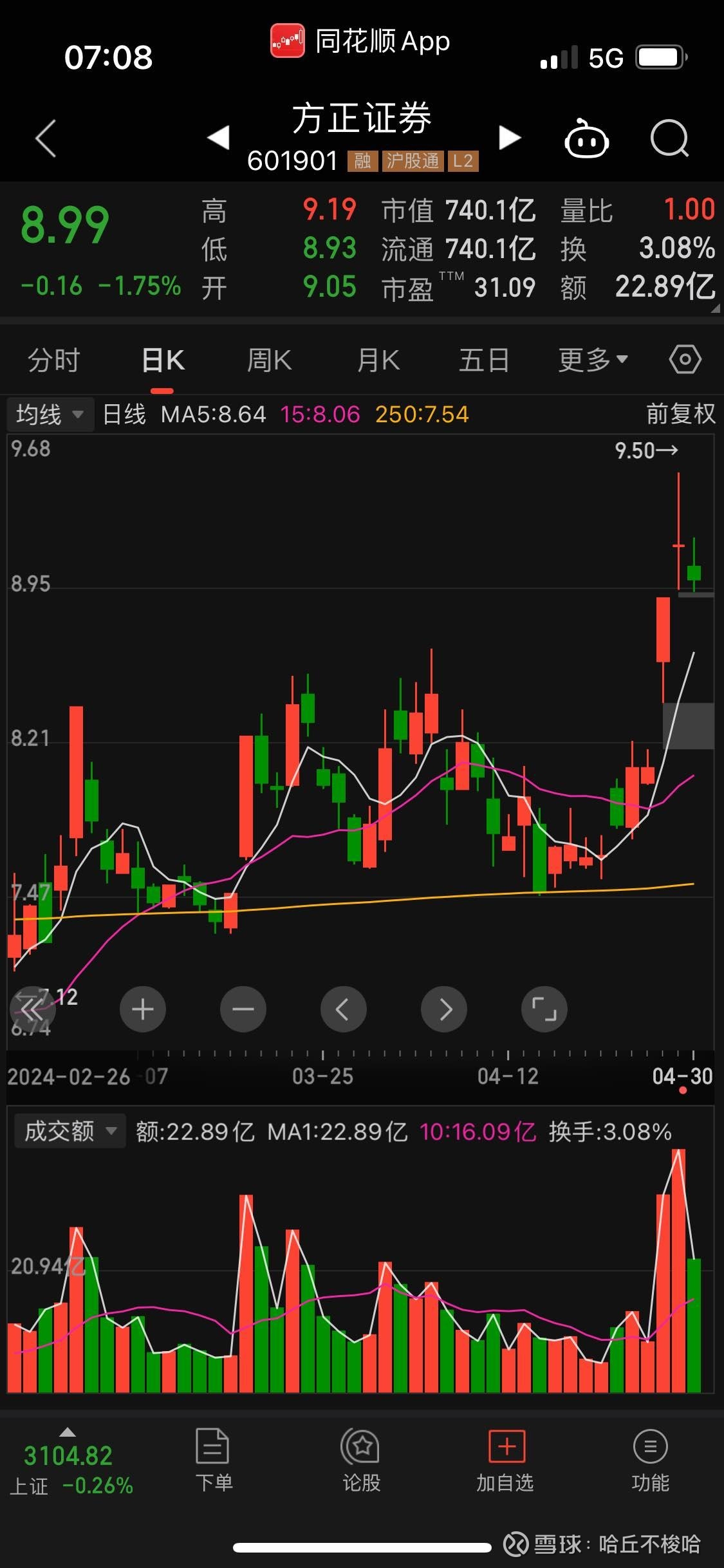Select the 五日 tab

(484, 360)
